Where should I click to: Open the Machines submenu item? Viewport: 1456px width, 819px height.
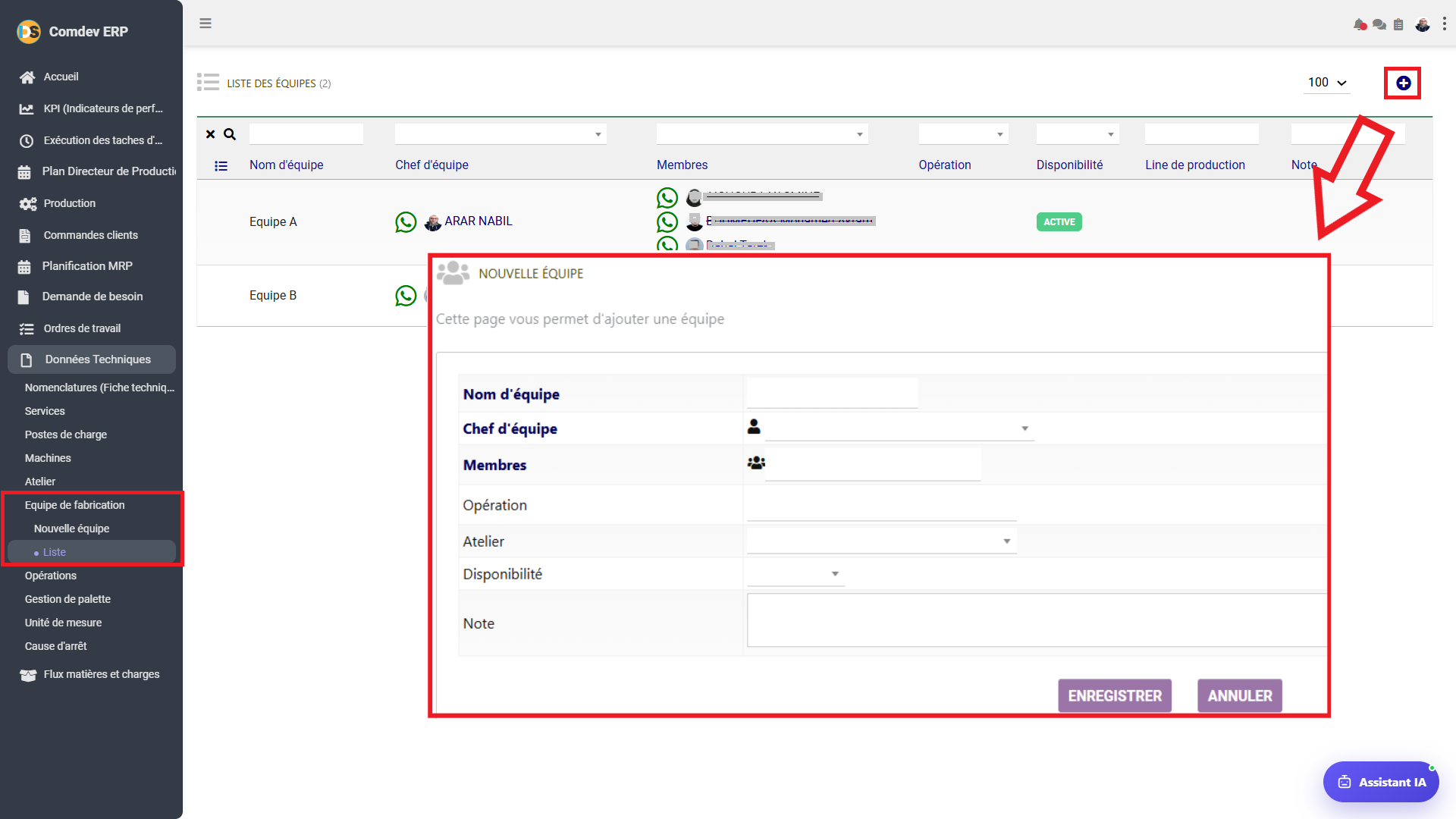click(48, 458)
